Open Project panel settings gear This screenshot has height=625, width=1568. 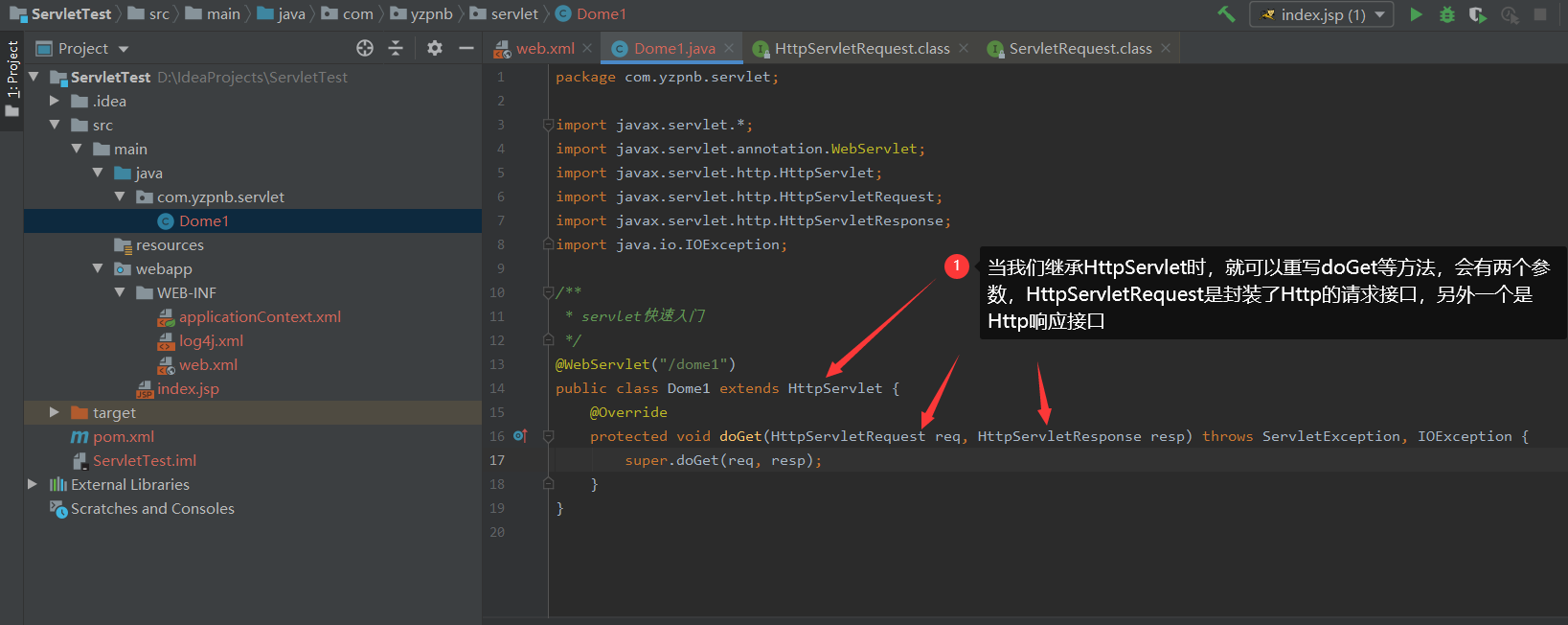[x=435, y=48]
